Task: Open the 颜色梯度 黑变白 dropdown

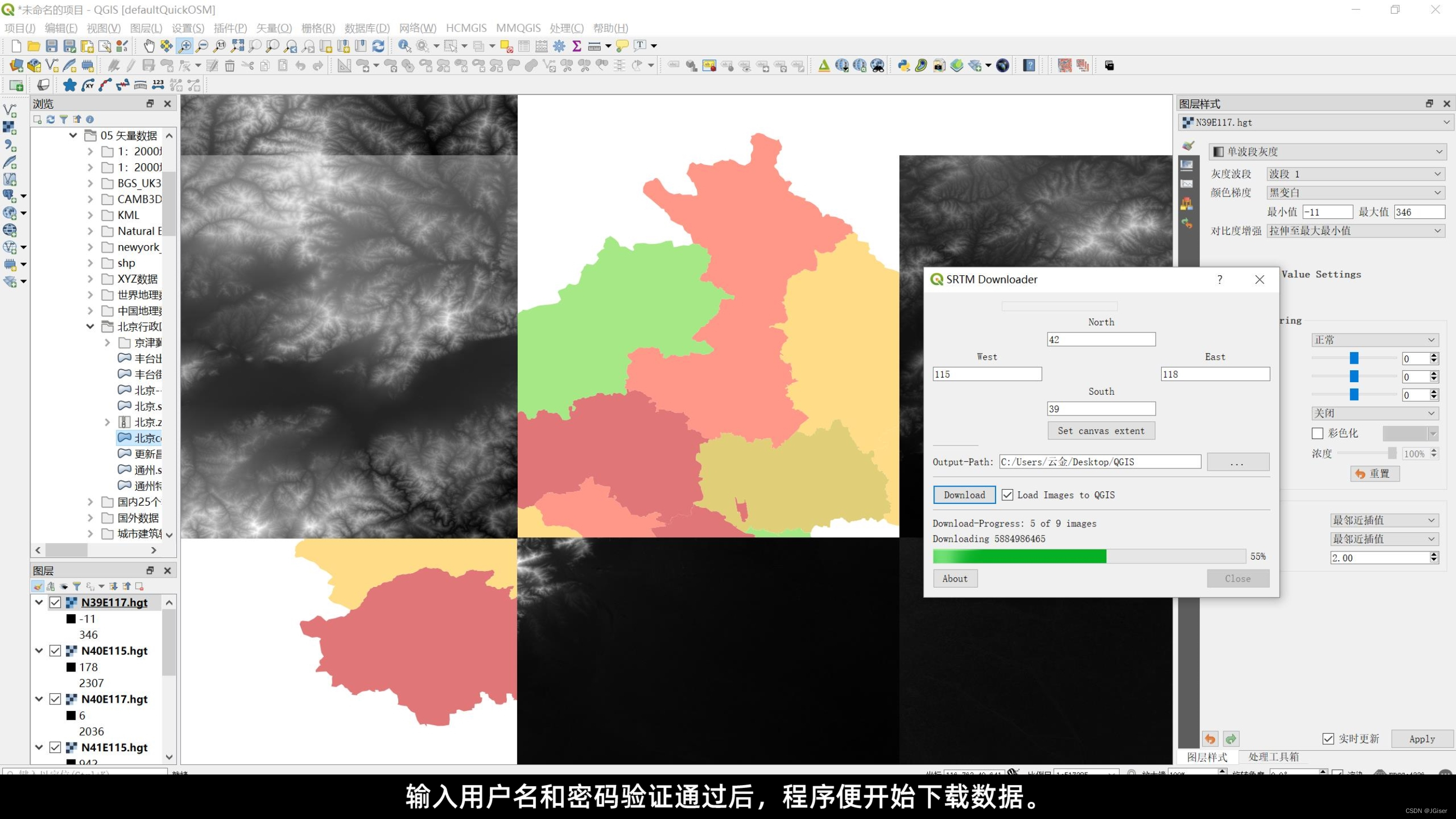Action: [1356, 193]
